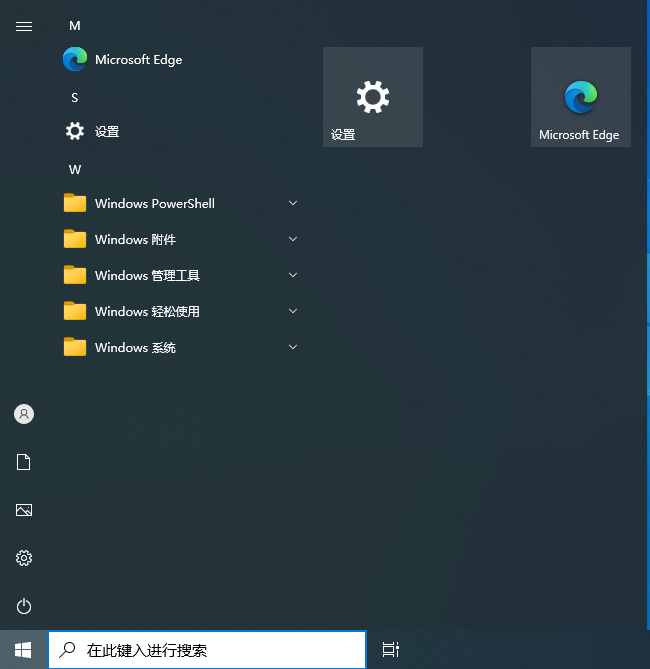Image resolution: width=650 pixels, height=669 pixels.
Task: Open the Pictures icon in Start sidebar
Action: tap(24, 510)
